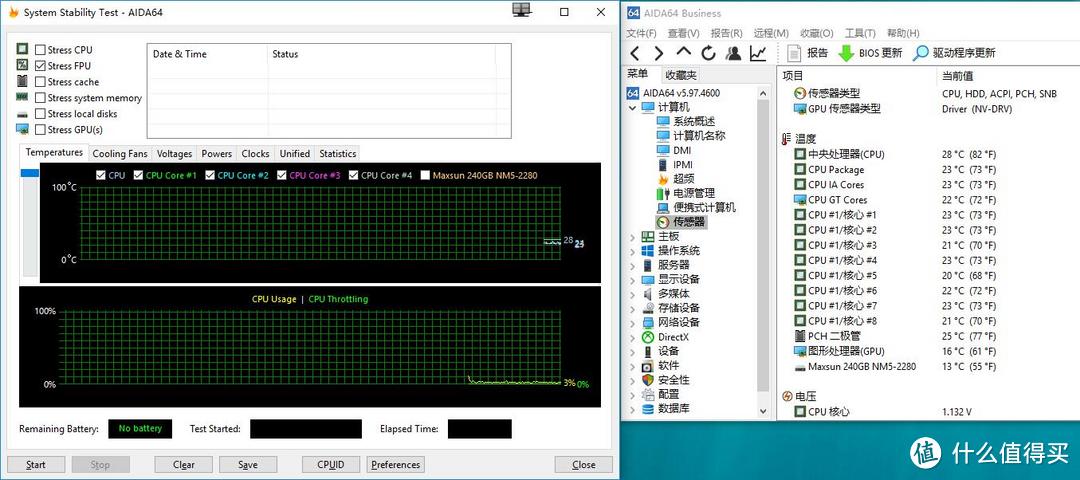
Task: Select the DMI tree item
Action: (674, 150)
